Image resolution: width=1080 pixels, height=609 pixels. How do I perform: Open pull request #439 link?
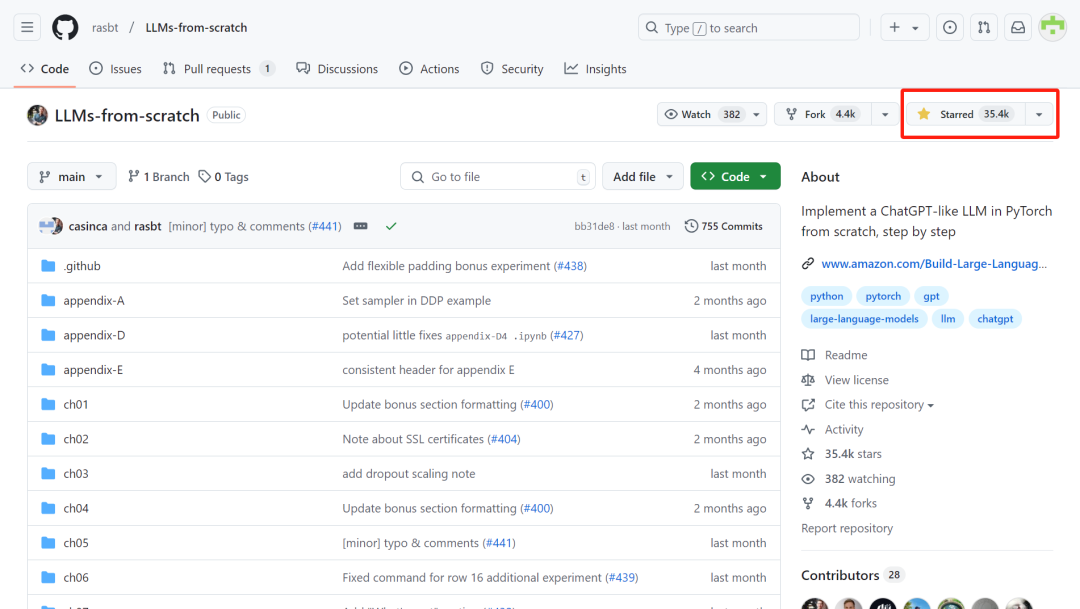622,577
